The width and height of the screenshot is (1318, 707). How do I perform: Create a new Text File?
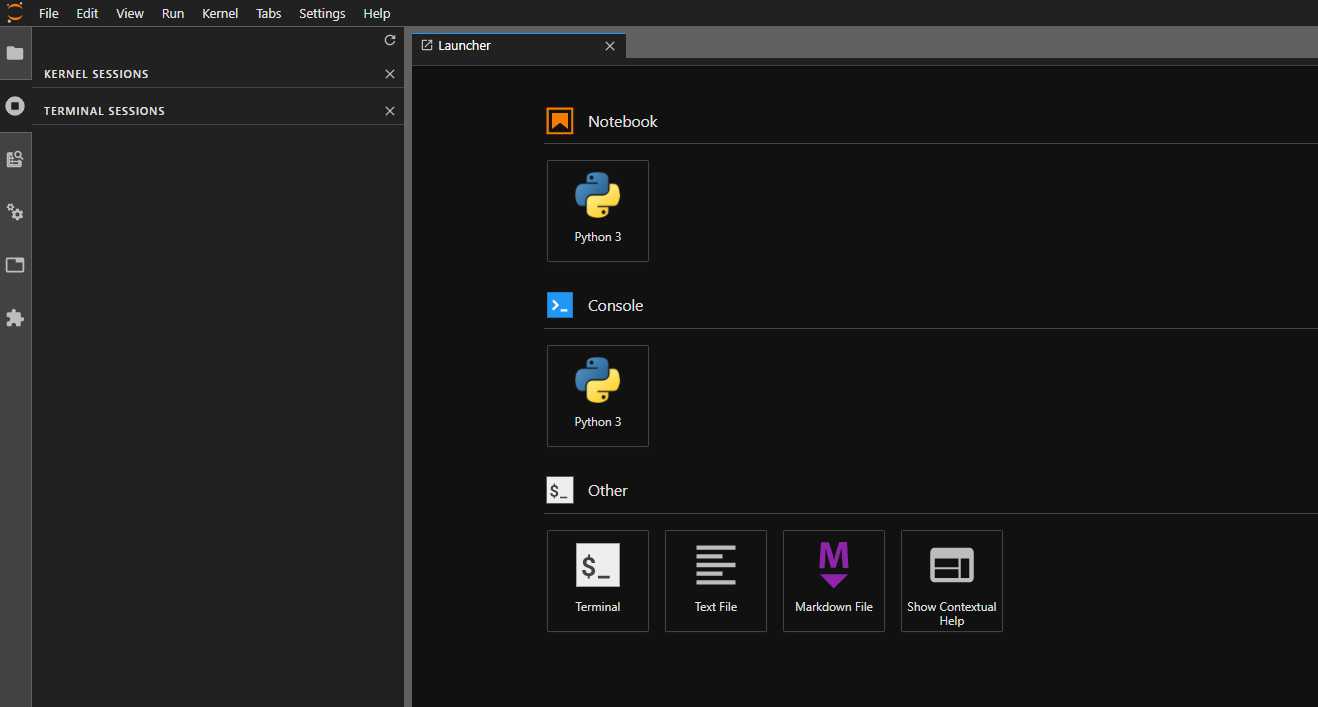pos(716,581)
